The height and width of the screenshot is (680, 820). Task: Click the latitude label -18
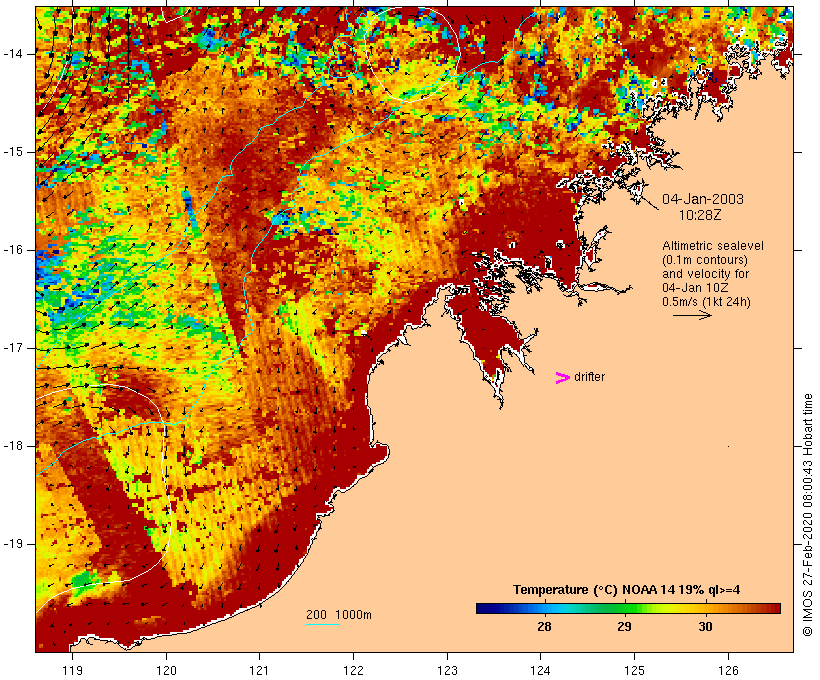click(13, 446)
